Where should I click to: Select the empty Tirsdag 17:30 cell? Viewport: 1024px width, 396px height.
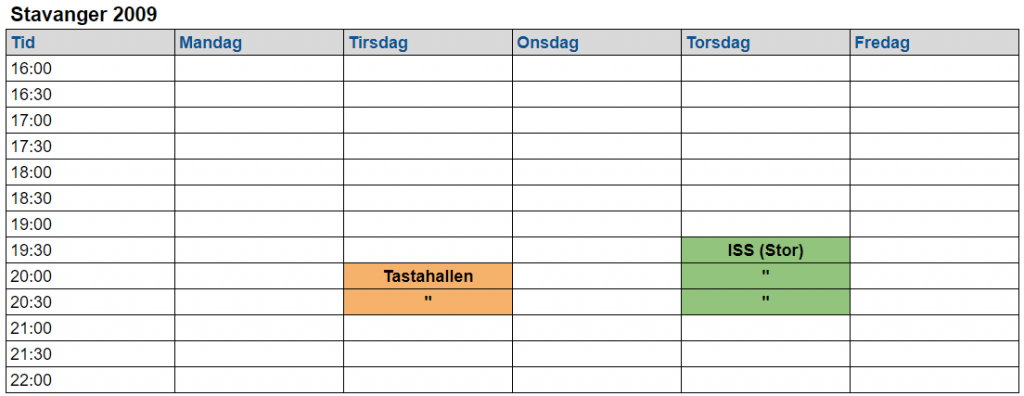tap(428, 146)
